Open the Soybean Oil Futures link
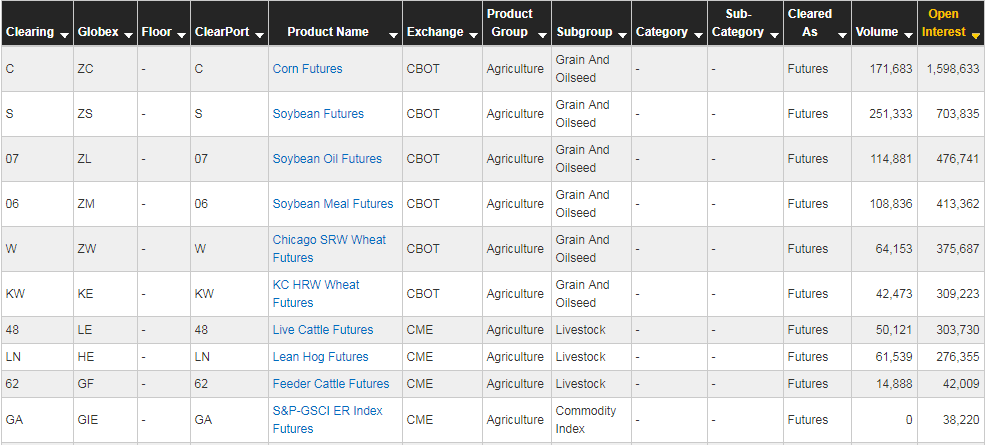 pos(327,159)
